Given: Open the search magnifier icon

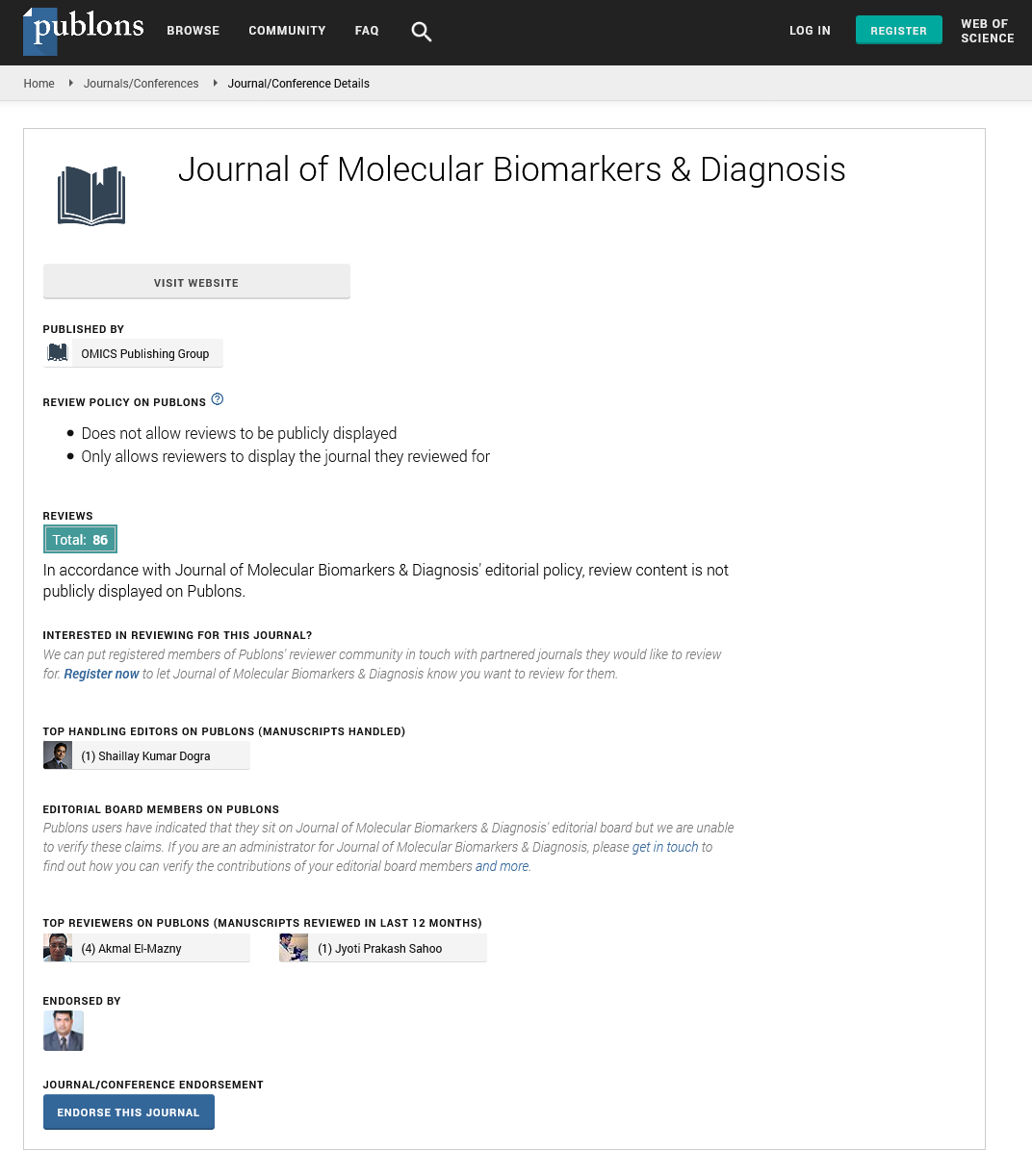Looking at the screenshot, I should coord(422,32).
